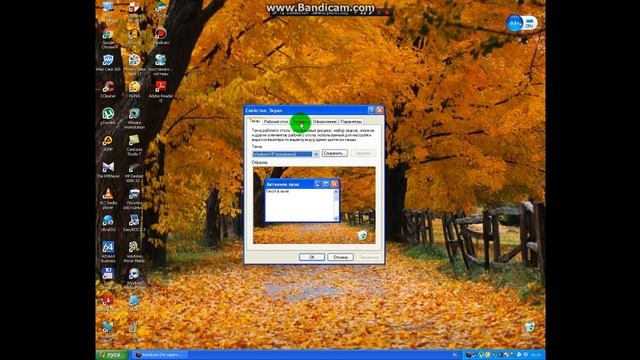This screenshot has width=640, height=360.
Task: Open the Заставка tab
Action: [301, 122]
